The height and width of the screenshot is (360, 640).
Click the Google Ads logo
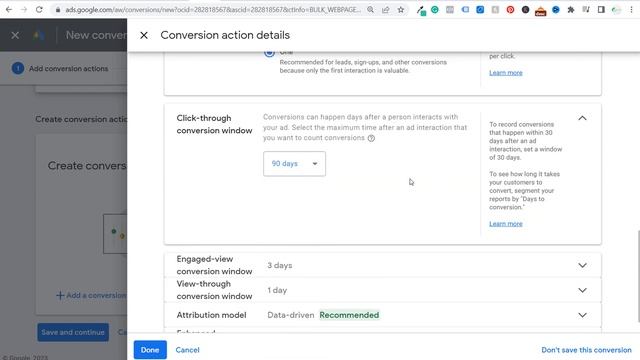(39, 36)
